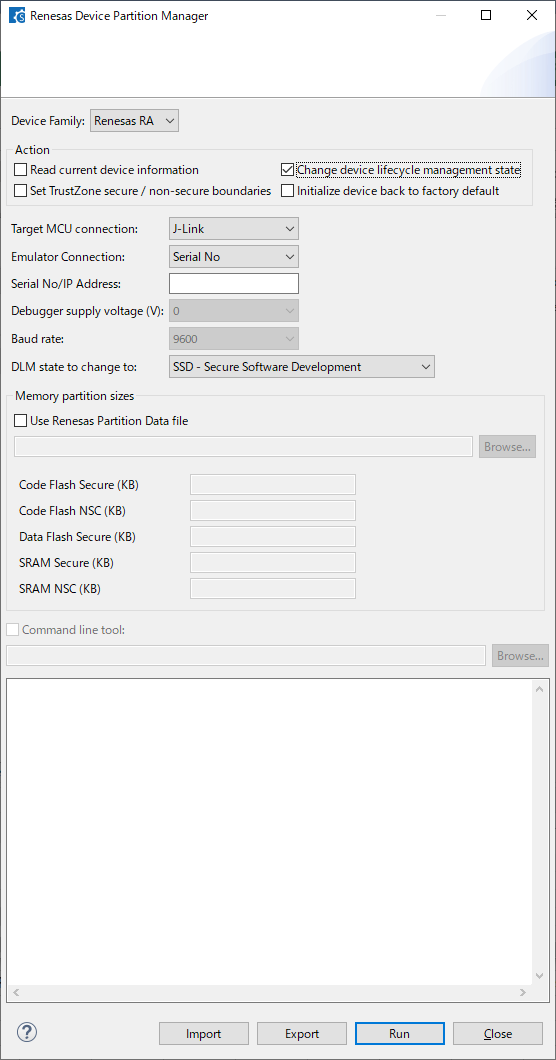Click output area scroll left arrow
The height and width of the screenshot is (1060, 556).
(16, 992)
